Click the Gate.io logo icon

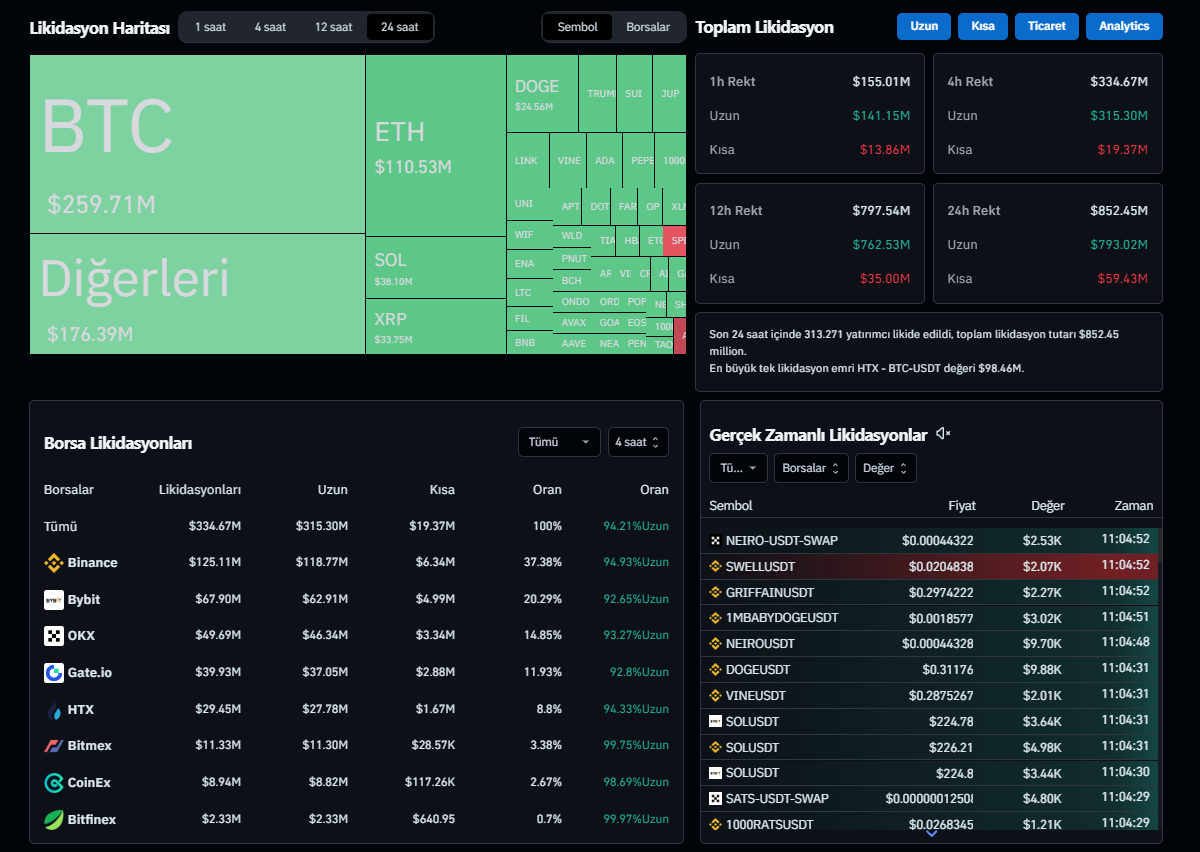54,673
